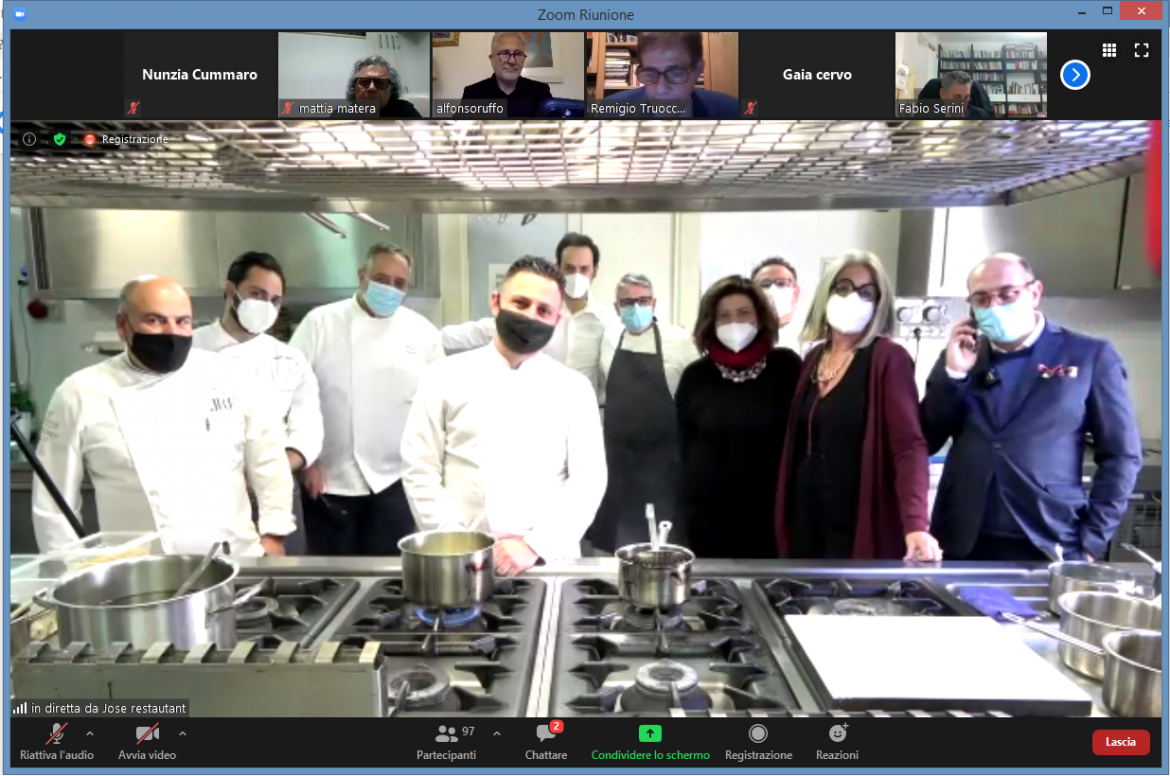Click the red Lascia button
The image size is (1170, 776).
point(1120,742)
